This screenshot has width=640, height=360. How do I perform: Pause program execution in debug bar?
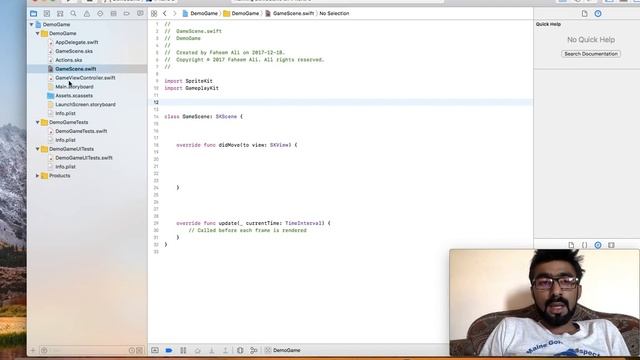[x=183, y=350]
